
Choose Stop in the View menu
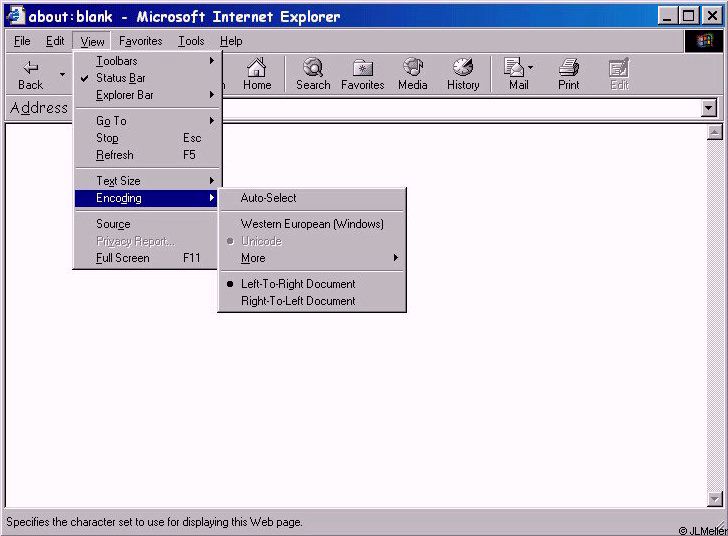pyautogui.click(x=146, y=138)
